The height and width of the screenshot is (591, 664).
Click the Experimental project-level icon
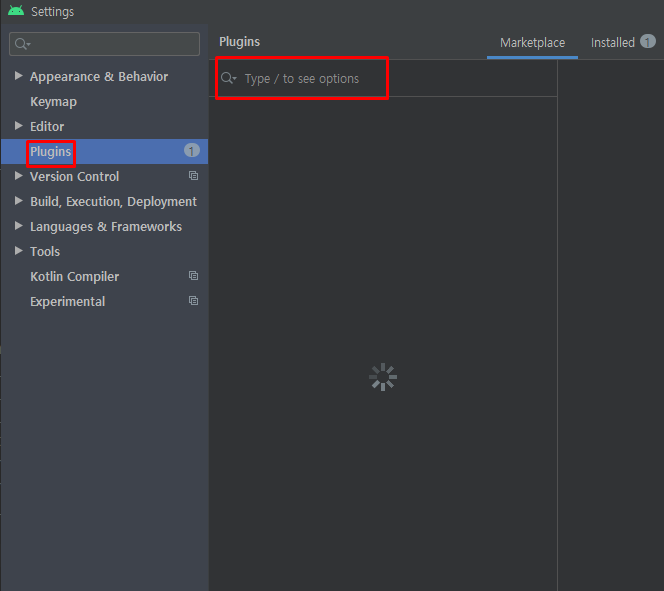194,301
